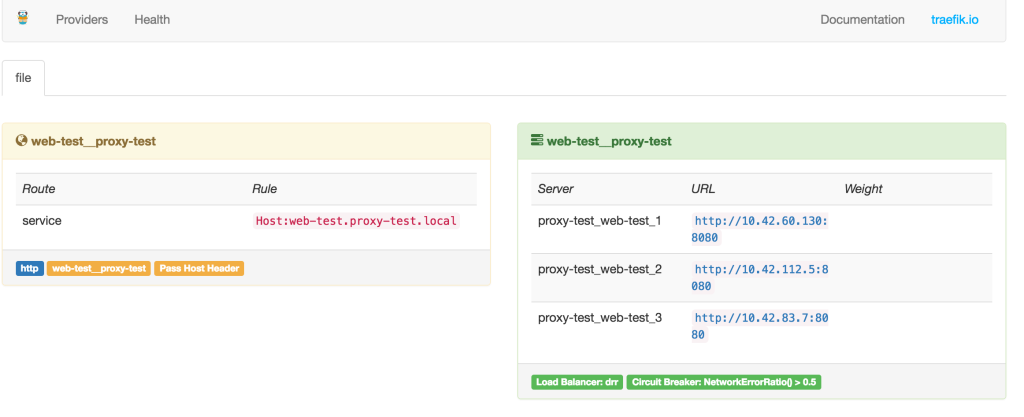Click the Traefik gopher logo icon
1024x417 pixels.
click(x=23, y=19)
